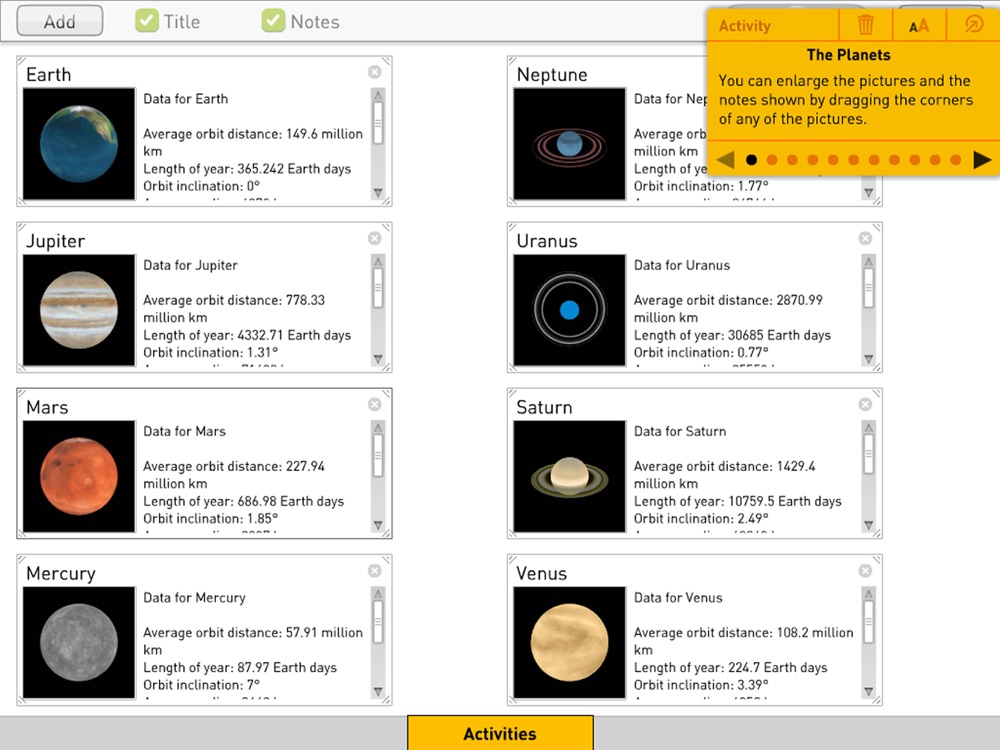Click the circular arrow icon in Activity panel
The image size is (1000, 750).
[974, 25]
